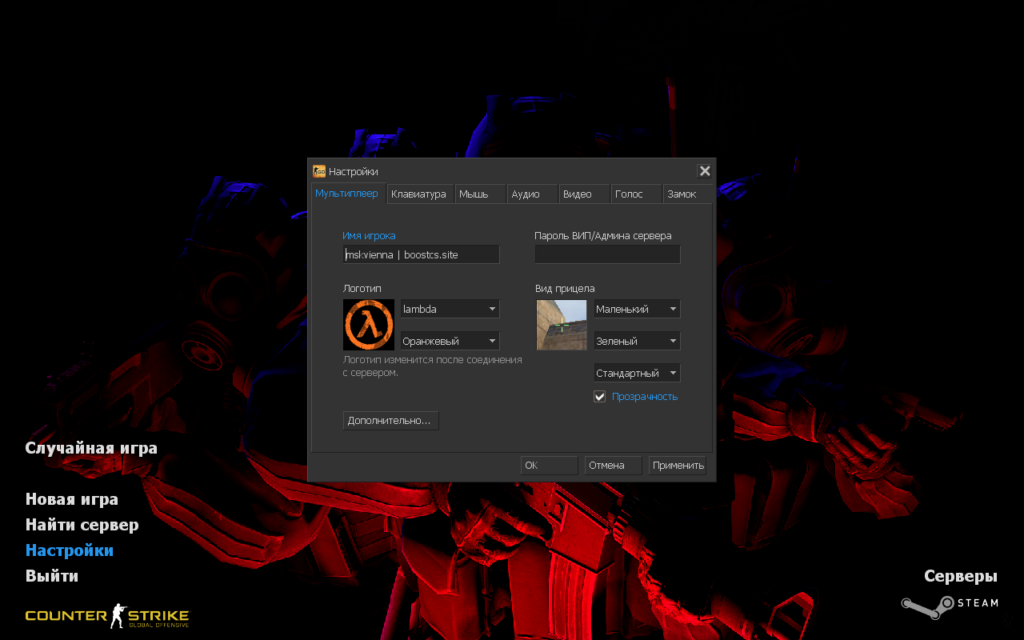Close the Настройки dialog
This screenshot has width=1024, height=640.
point(705,171)
